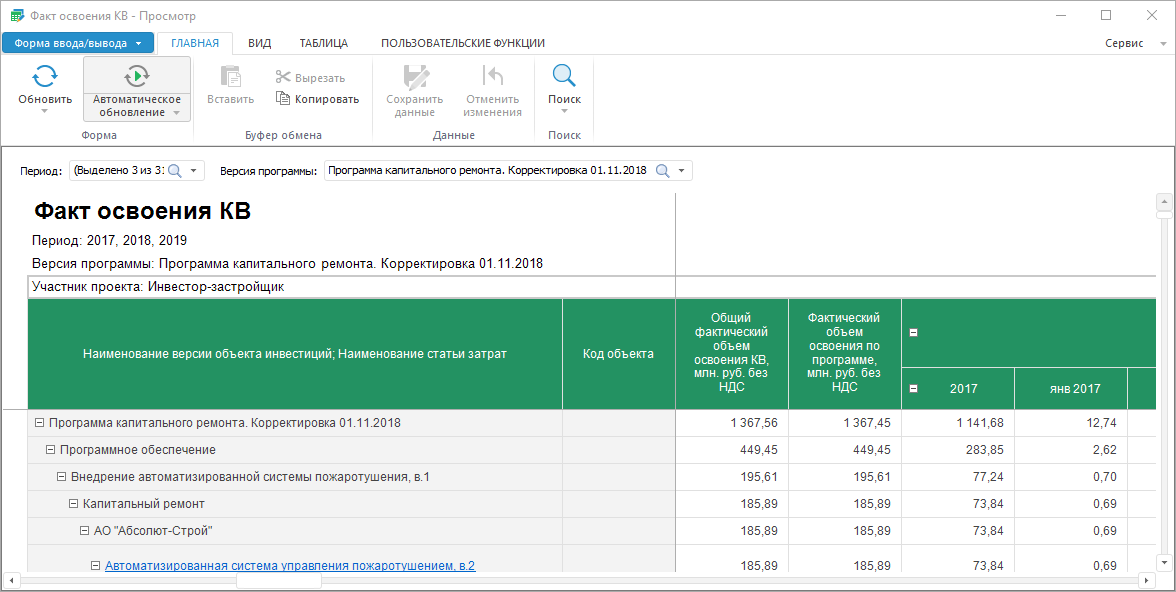Collapse Капитальный ремонт tree row
Viewport: 1176px width, 592px height.
click(x=73, y=504)
